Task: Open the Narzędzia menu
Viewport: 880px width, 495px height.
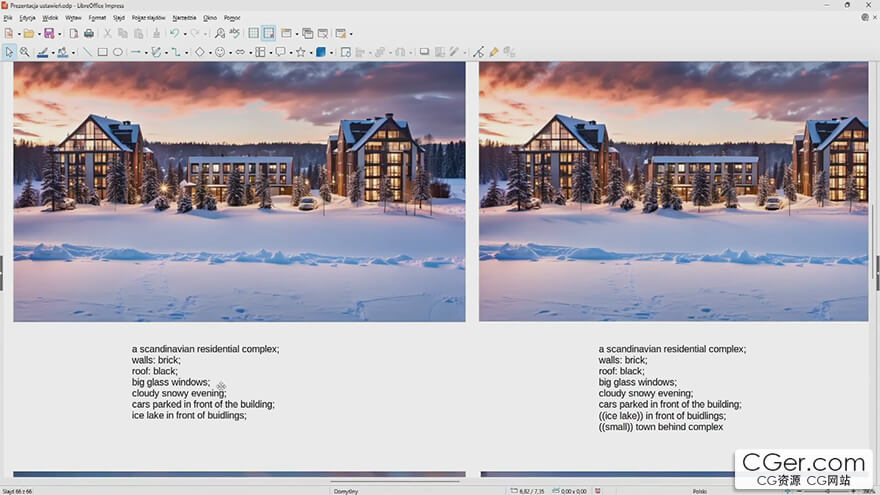Action: point(184,17)
